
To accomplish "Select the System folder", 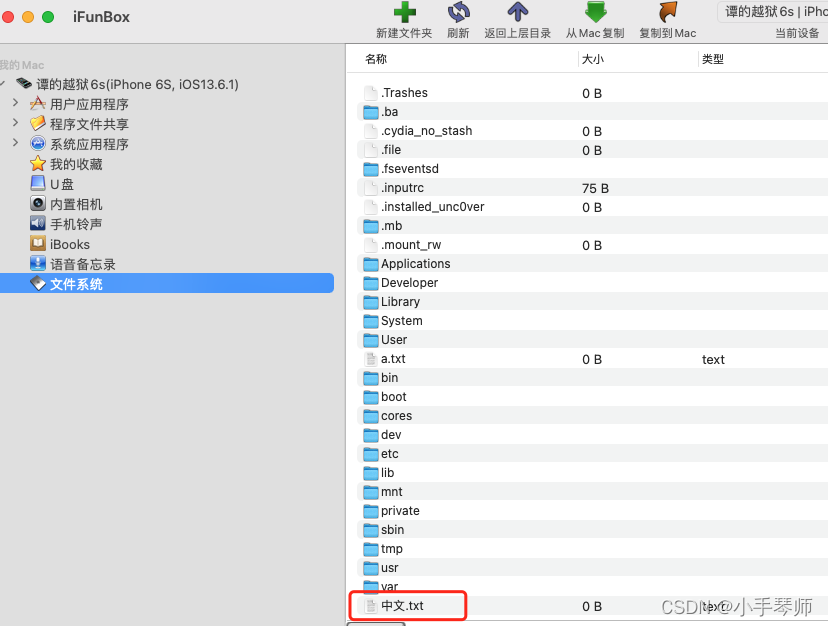I will pos(401,321).
